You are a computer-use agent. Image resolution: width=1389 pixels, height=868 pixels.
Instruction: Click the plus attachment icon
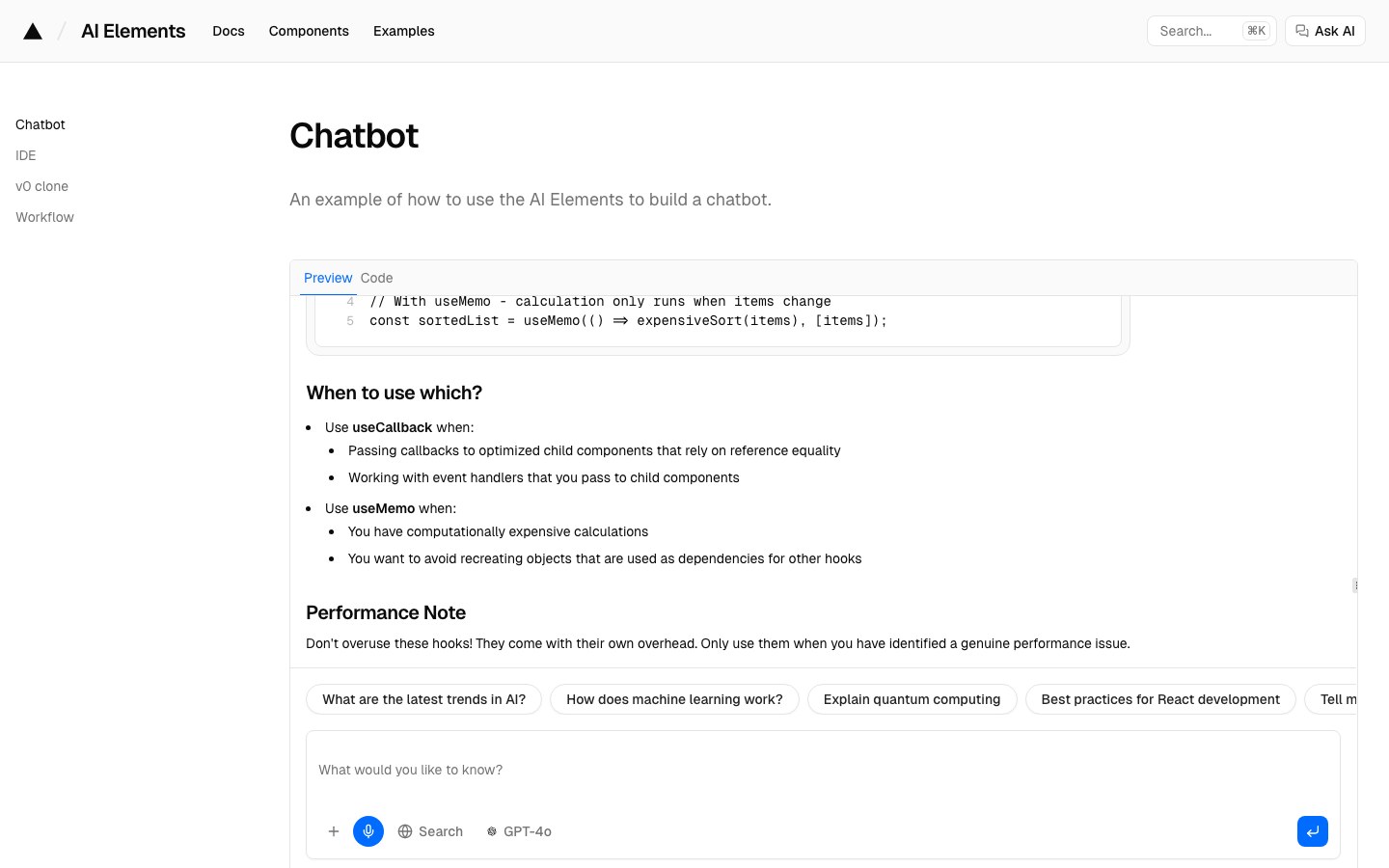click(x=334, y=831)
